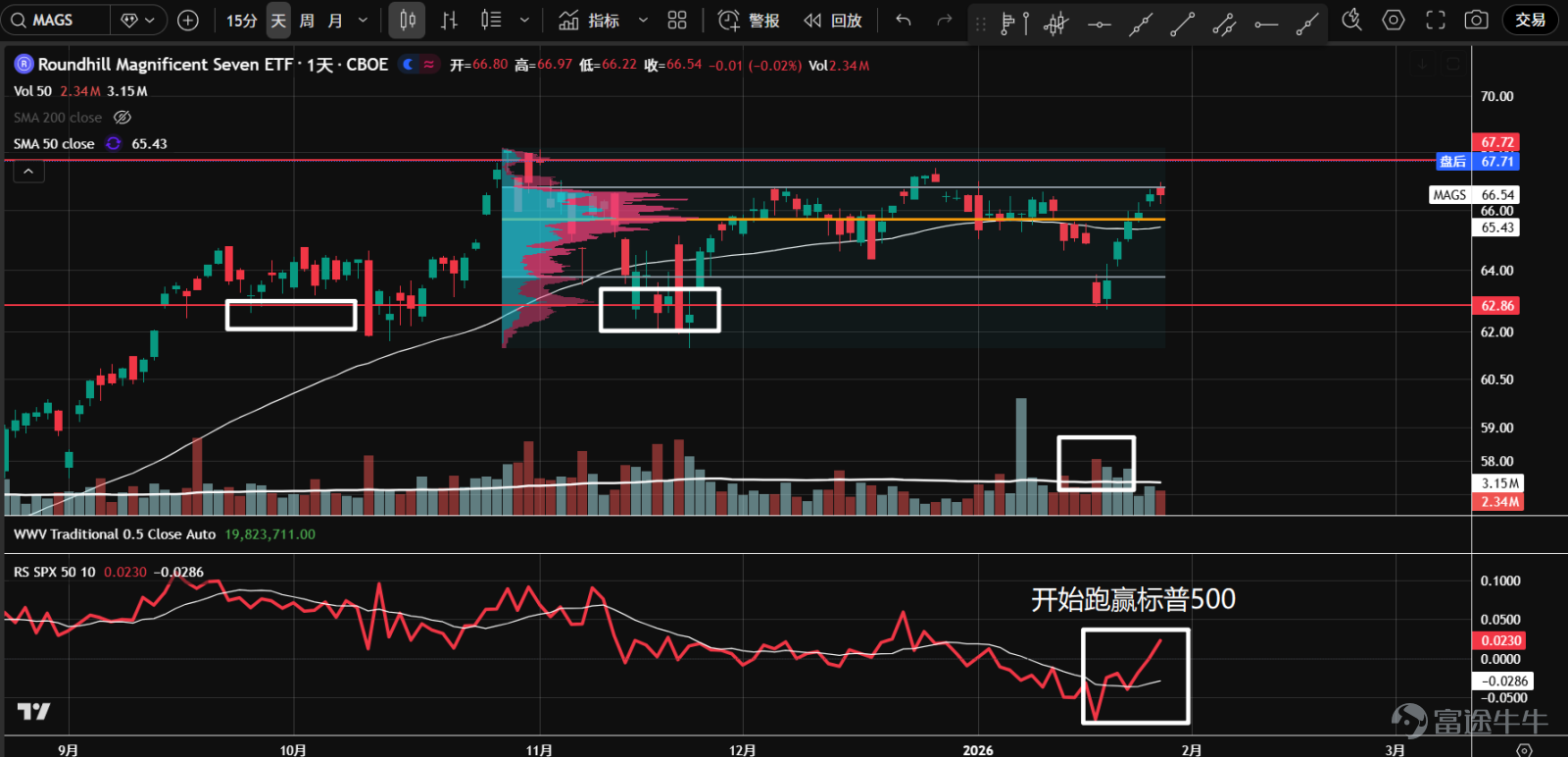
Task: Select the 天 daily timeframe
Action: (278, 20)
